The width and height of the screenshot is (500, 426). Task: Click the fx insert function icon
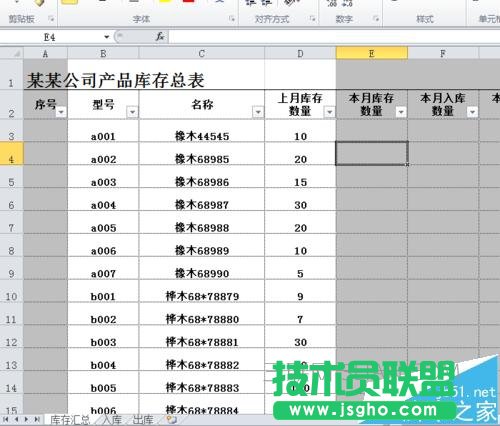click(x=160, y=36)
